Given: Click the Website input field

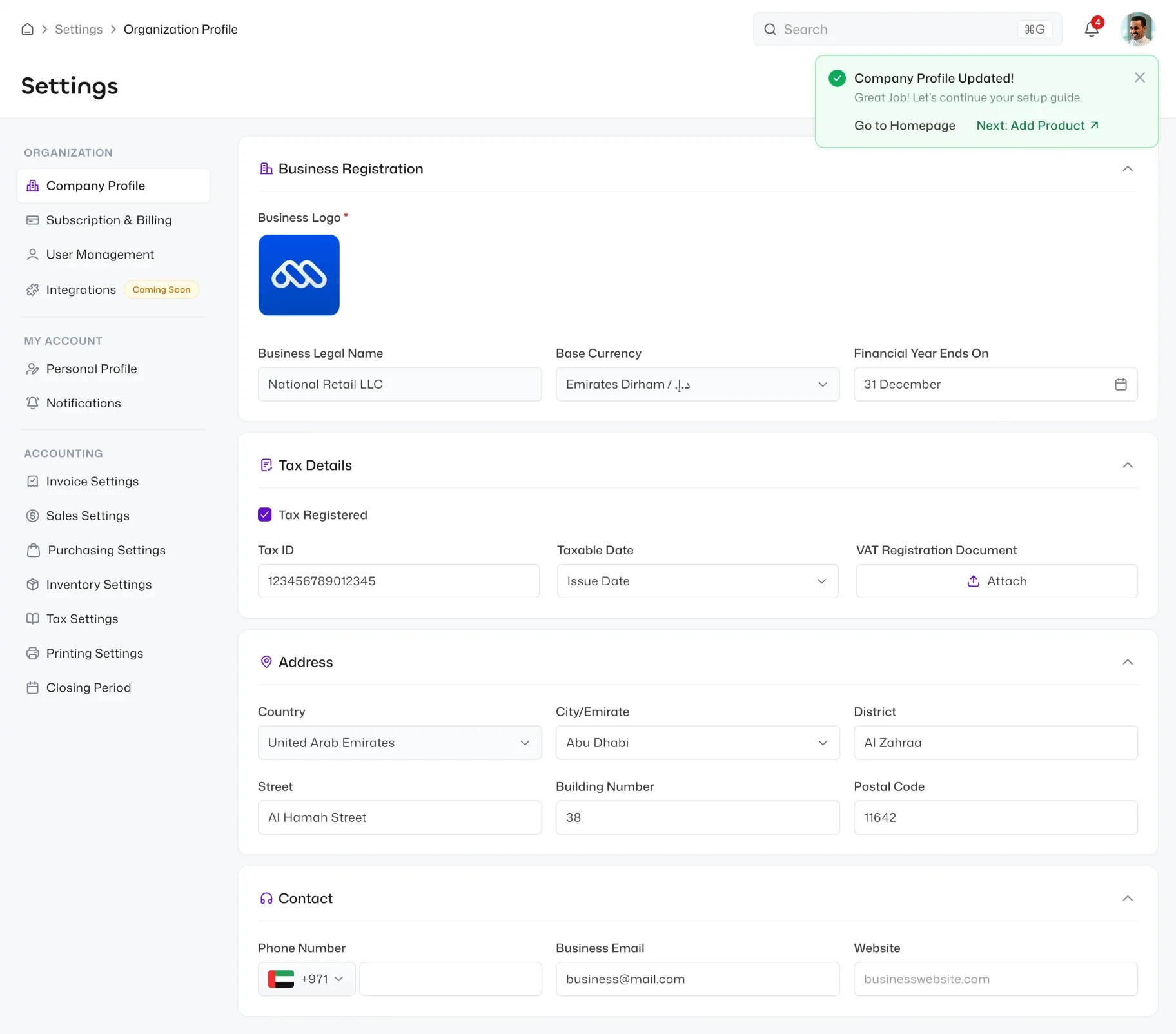Looking at the screenshot, I should [x=995, y=979].
